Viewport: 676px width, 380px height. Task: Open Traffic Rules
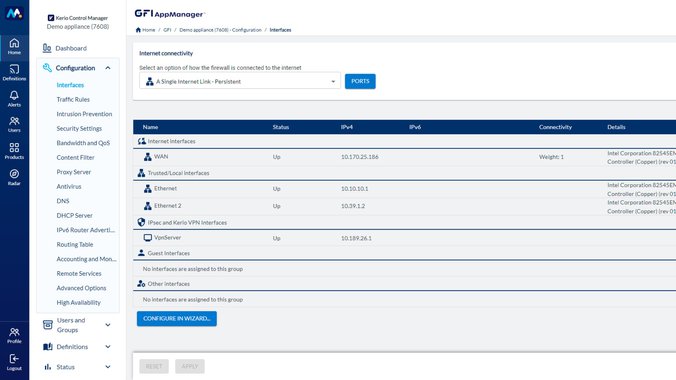(x=73, y=99)
